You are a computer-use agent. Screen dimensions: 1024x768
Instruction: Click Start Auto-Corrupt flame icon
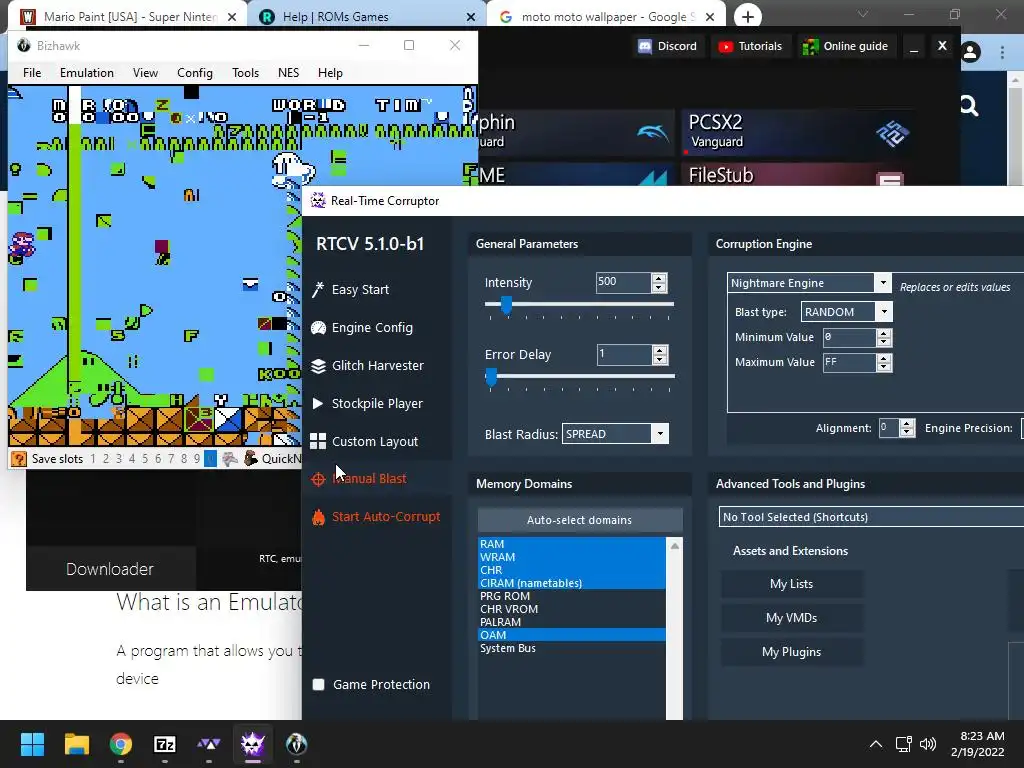pos(318,517)
